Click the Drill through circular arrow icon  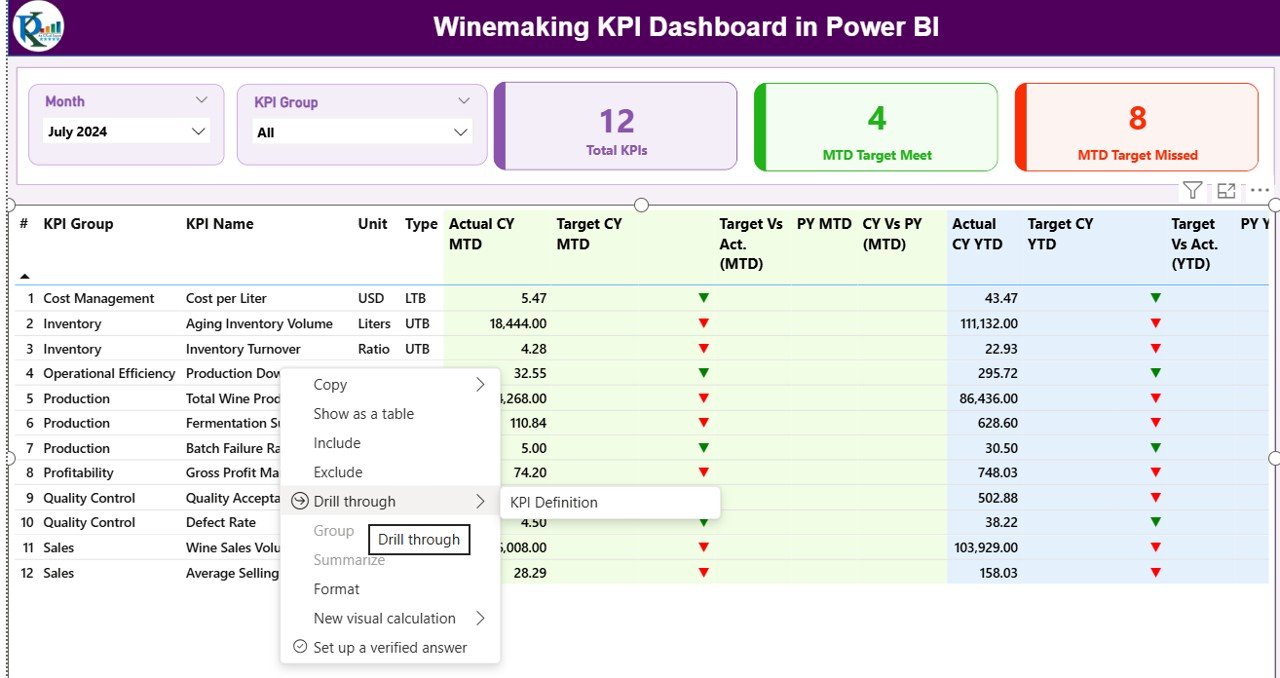299,501
